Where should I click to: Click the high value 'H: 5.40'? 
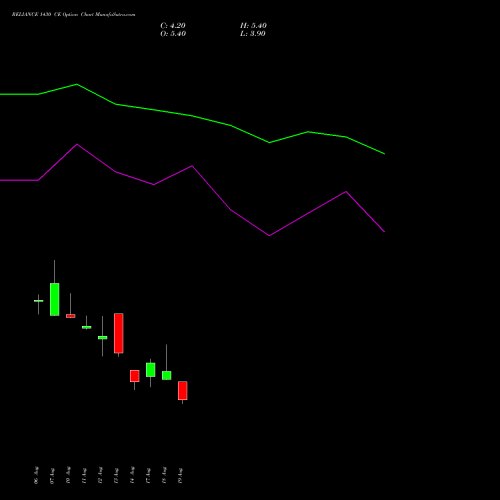(x=253, y=26)
